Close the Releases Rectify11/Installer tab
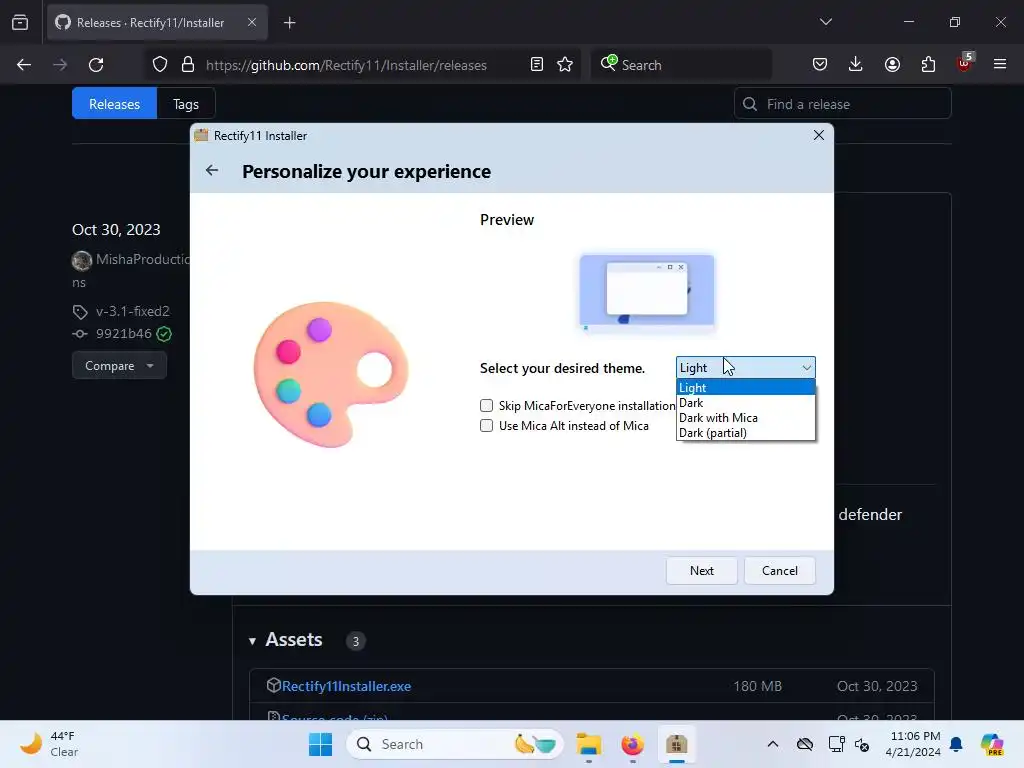1024x768 pixels. [252, 22]
